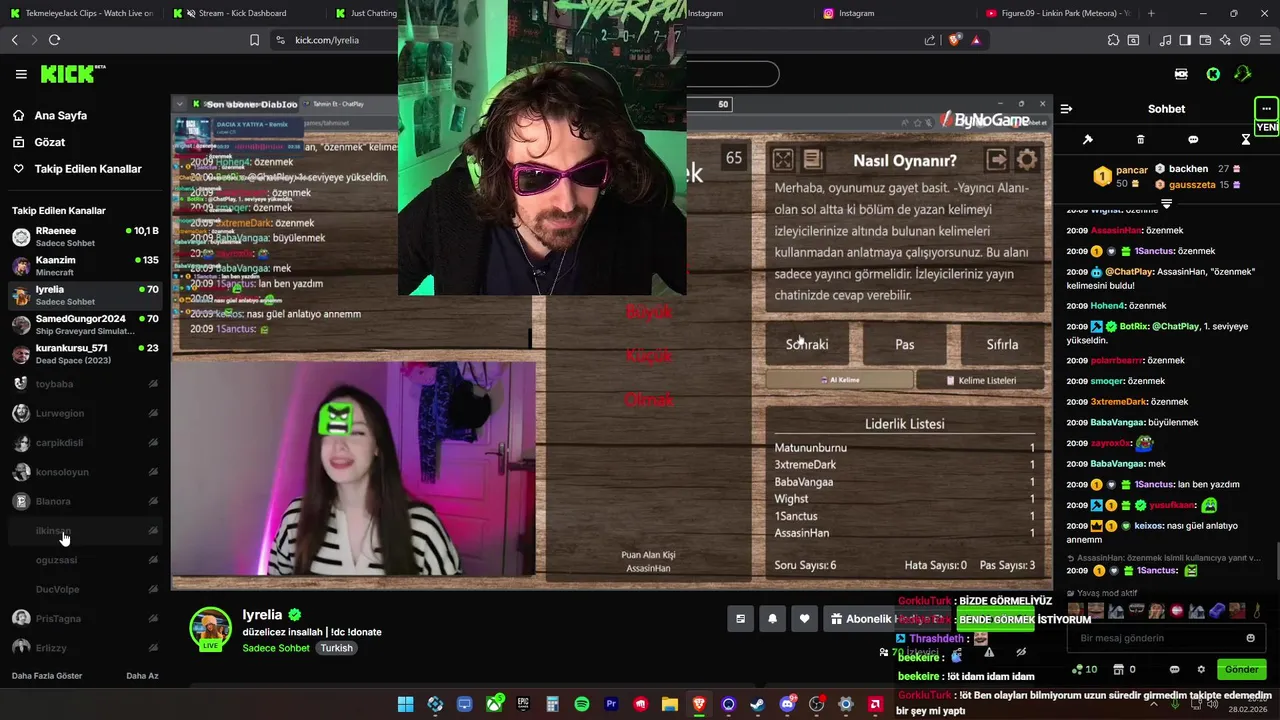This screenshot has width=1280, height=720.
Task: Click the green K profile icon
Action: pos(1213,74)
